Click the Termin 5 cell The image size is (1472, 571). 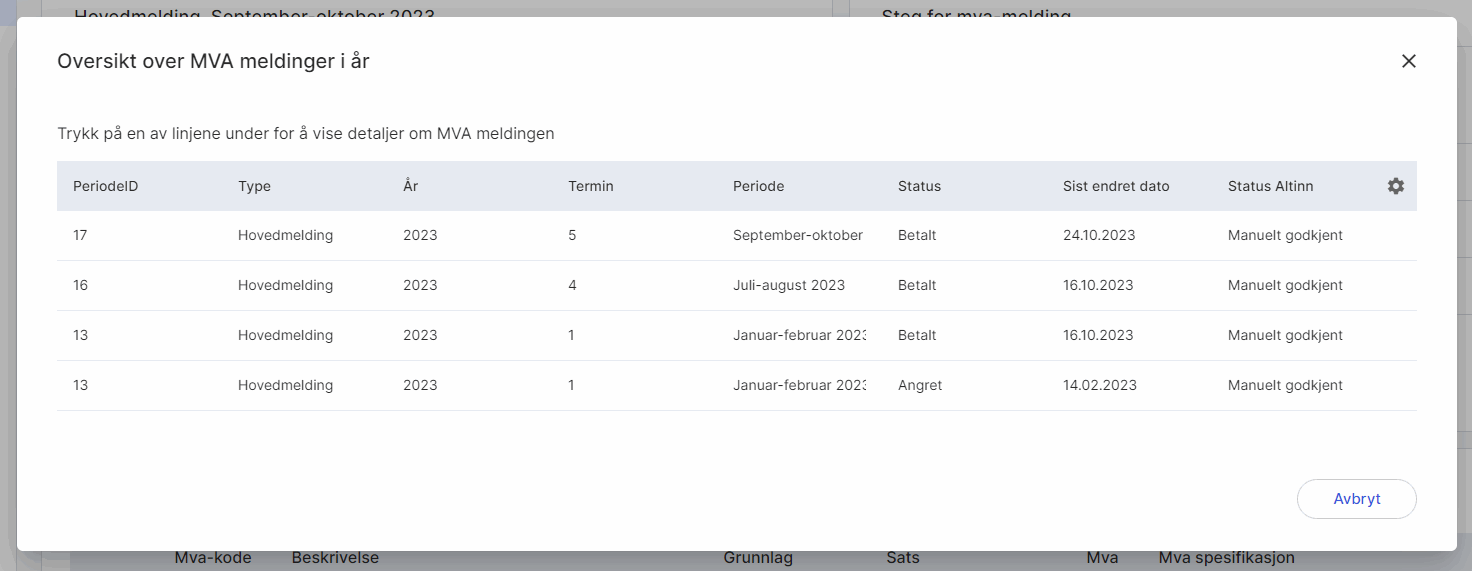pyautogui.click(x=572, y=236)
